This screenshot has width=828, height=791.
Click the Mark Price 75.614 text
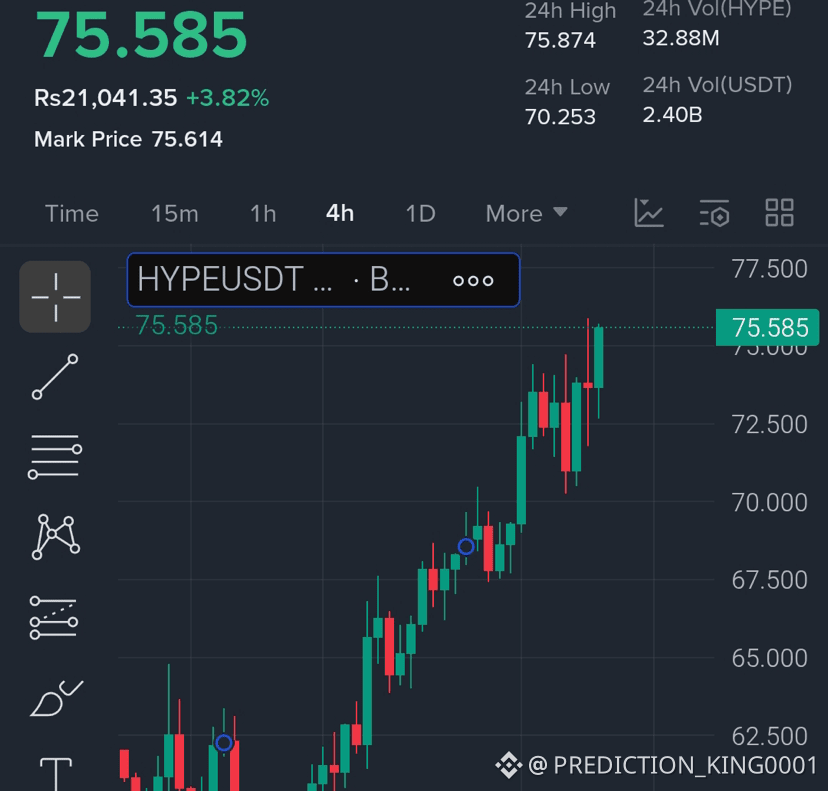click(x=128, y=139)
